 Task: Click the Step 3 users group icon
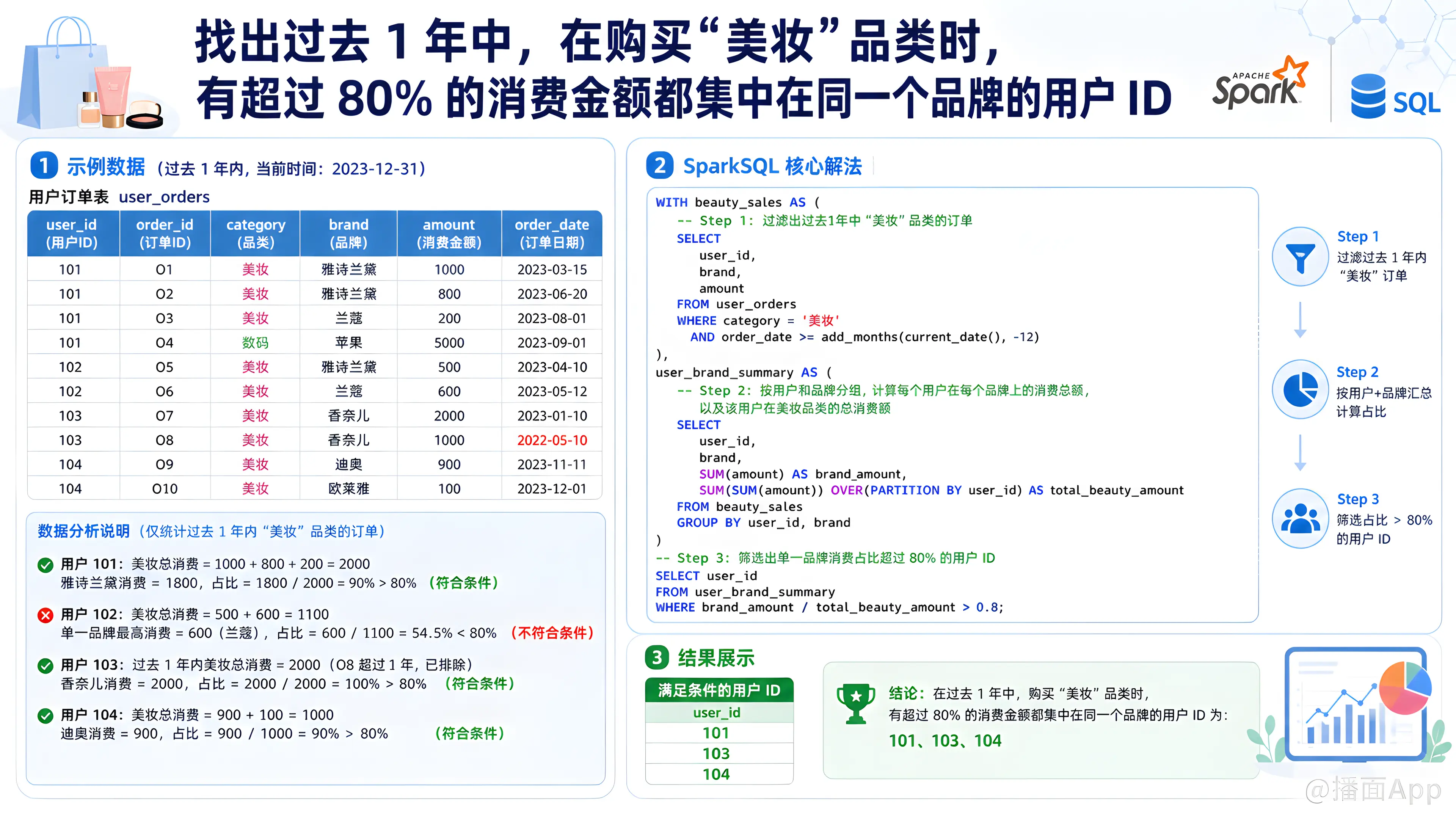pyautogui.click(x=1300, y=518)
